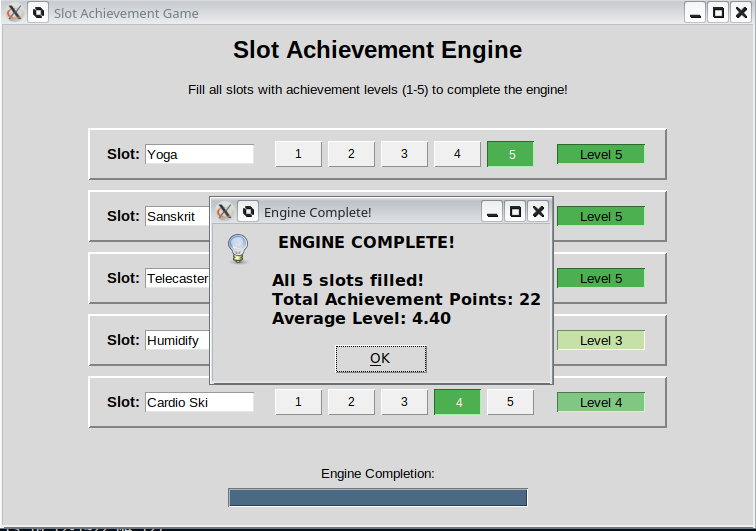756x531 pixels.
Task: Click the pin icon in the main window title bar
Action: coord(38,13)
